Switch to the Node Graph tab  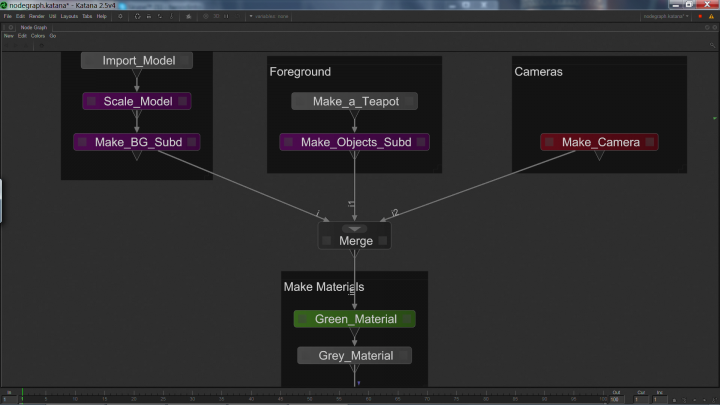click(35, 27)
